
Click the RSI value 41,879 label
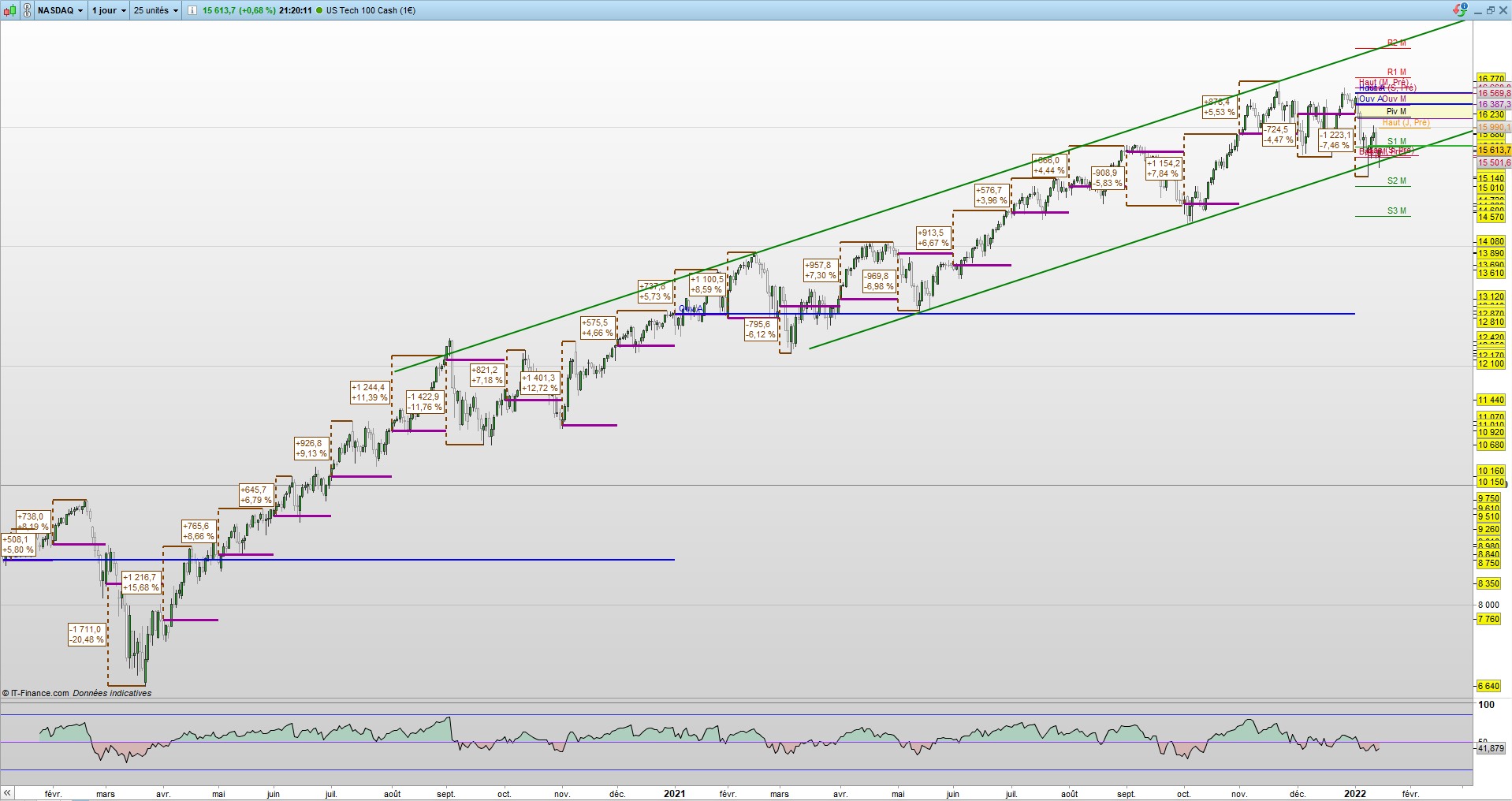click(x=1490, y=748)
